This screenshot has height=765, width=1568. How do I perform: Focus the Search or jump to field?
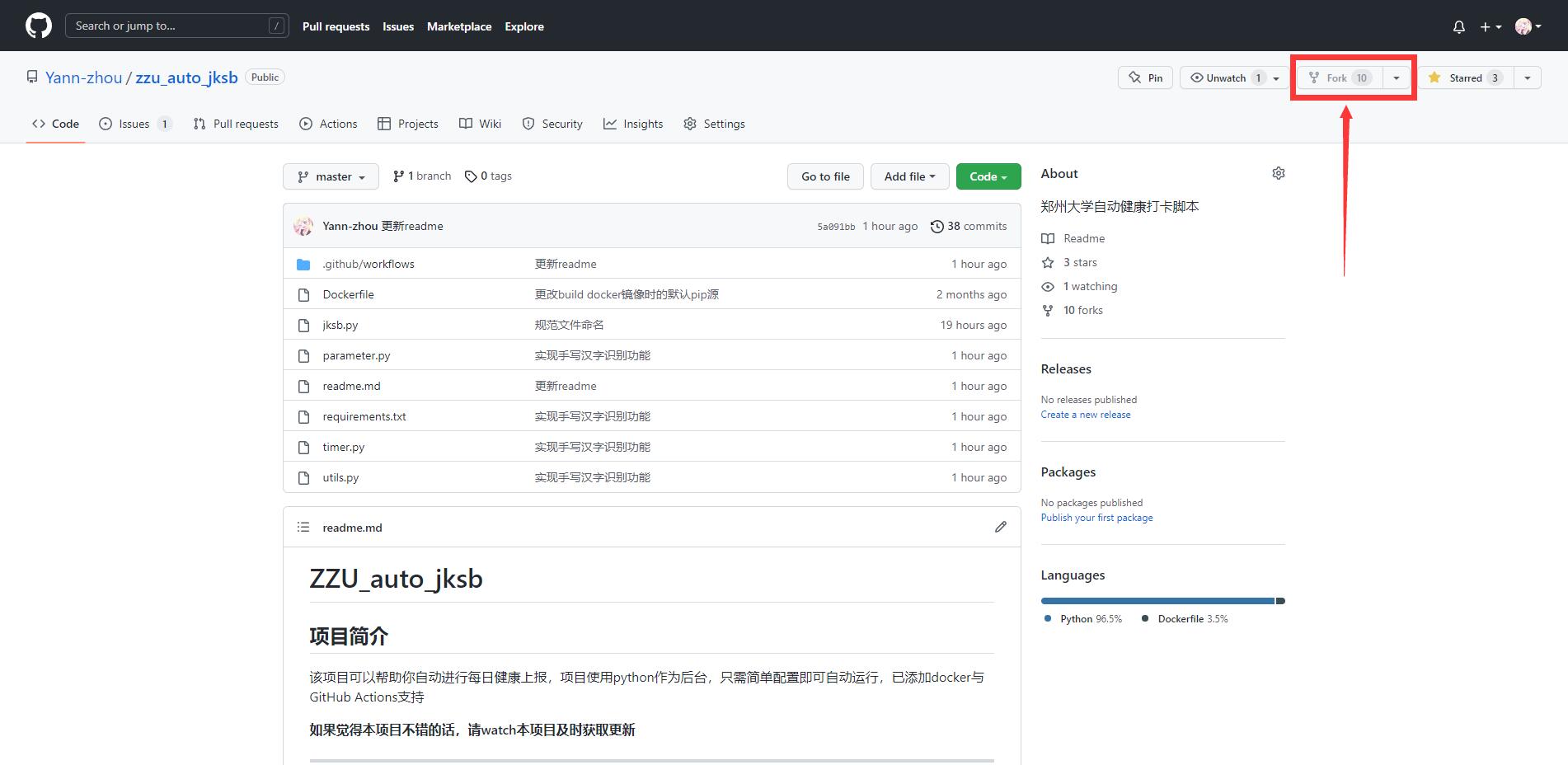tap(176, 26)
